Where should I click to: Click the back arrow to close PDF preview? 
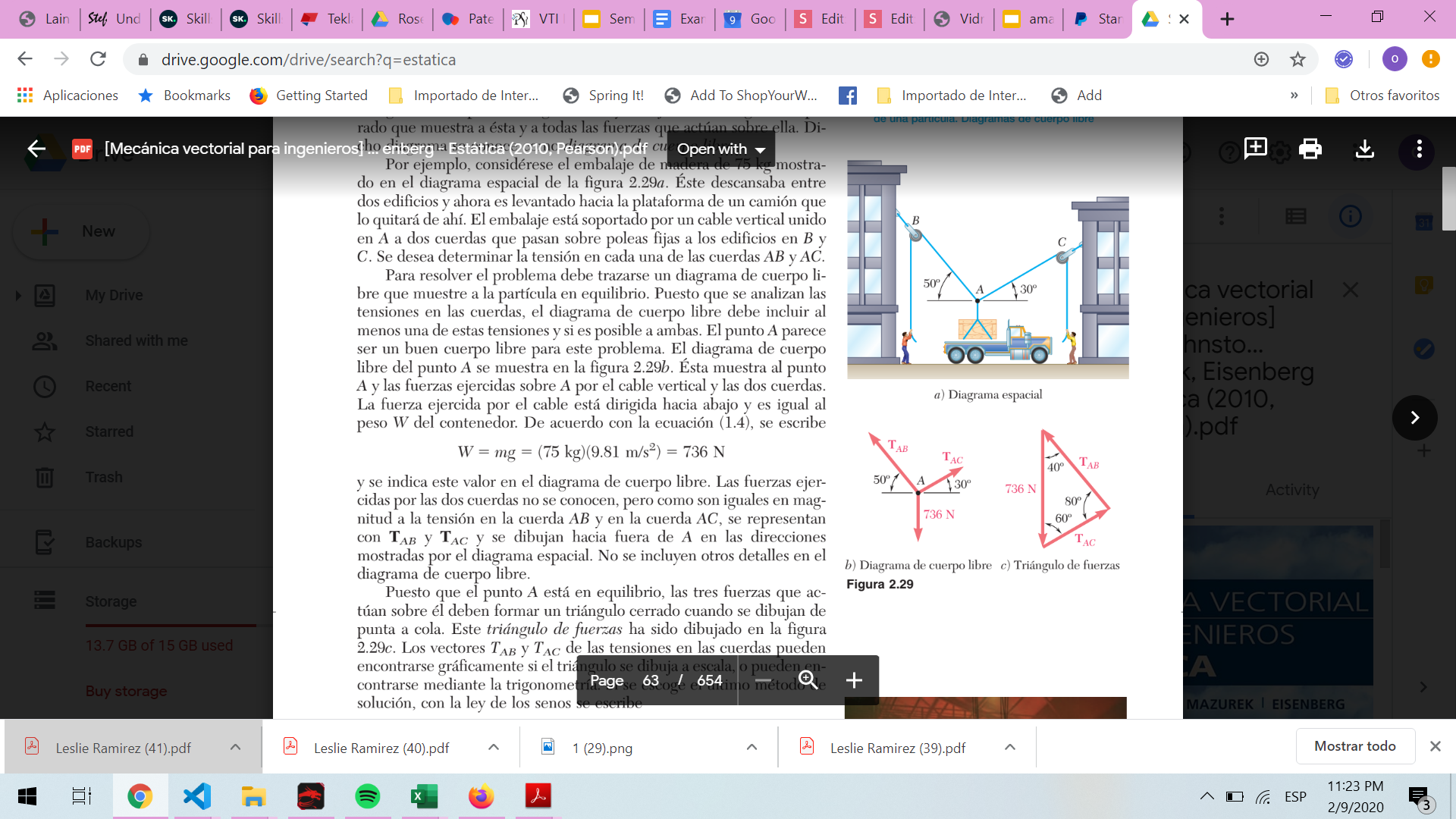coord(36,149)
